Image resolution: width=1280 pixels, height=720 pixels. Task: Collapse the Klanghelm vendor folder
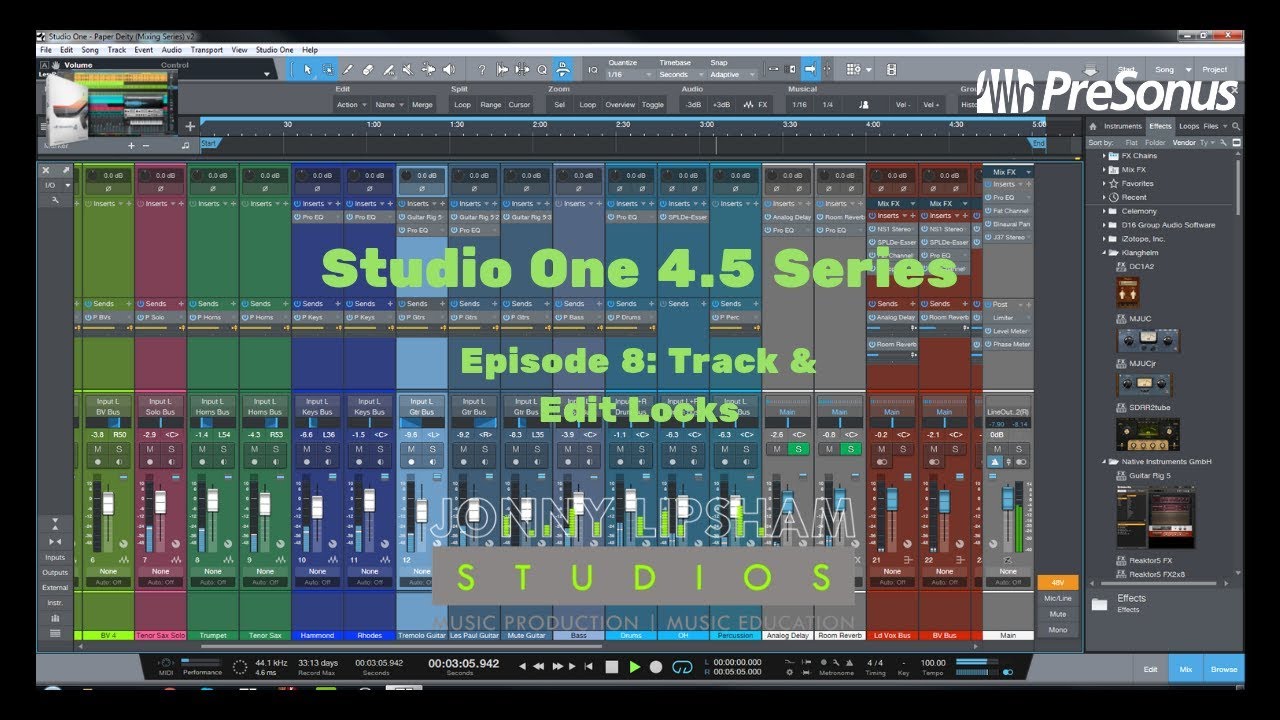(1104, 253)
